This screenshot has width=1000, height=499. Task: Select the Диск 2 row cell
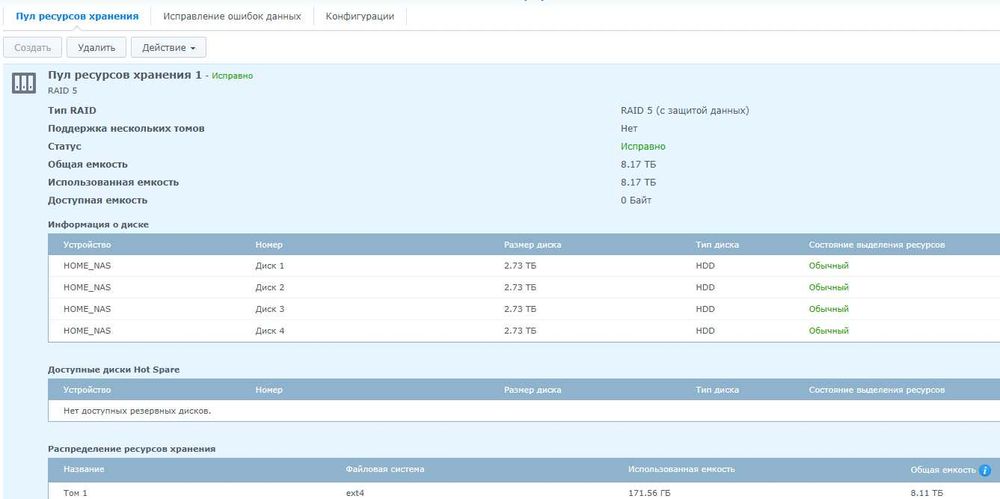270,287
